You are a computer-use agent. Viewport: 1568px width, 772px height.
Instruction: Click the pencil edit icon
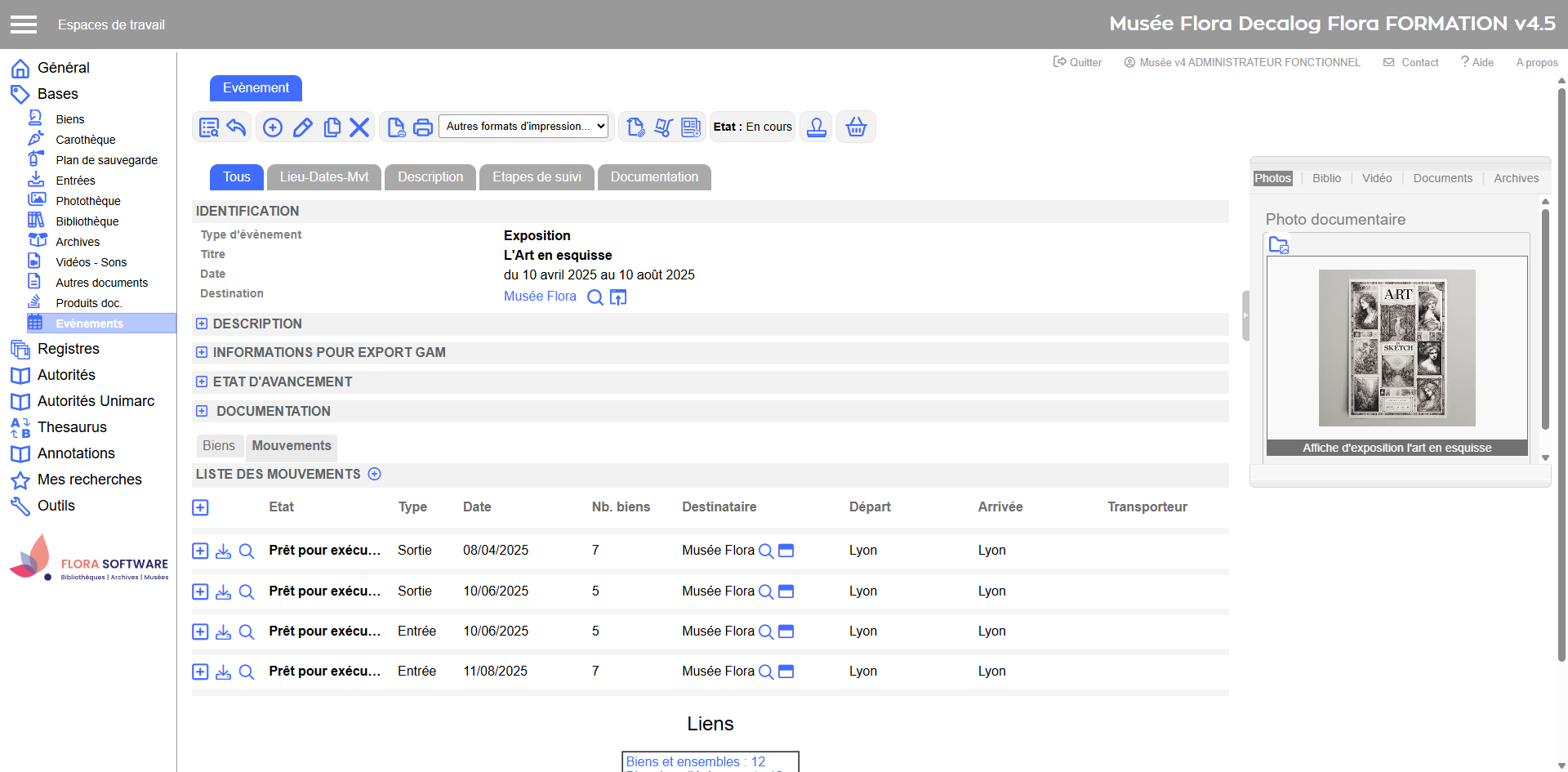tap(303, 127)
